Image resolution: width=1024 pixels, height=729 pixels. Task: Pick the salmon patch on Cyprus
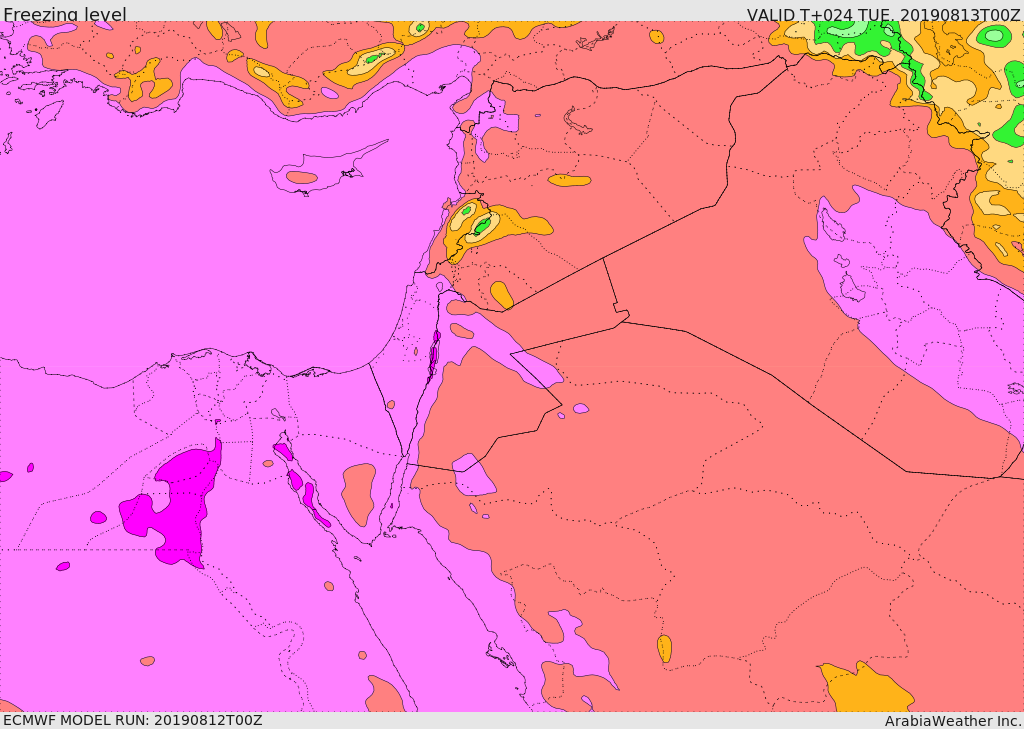pyautogui.click(x=301, y=178)
